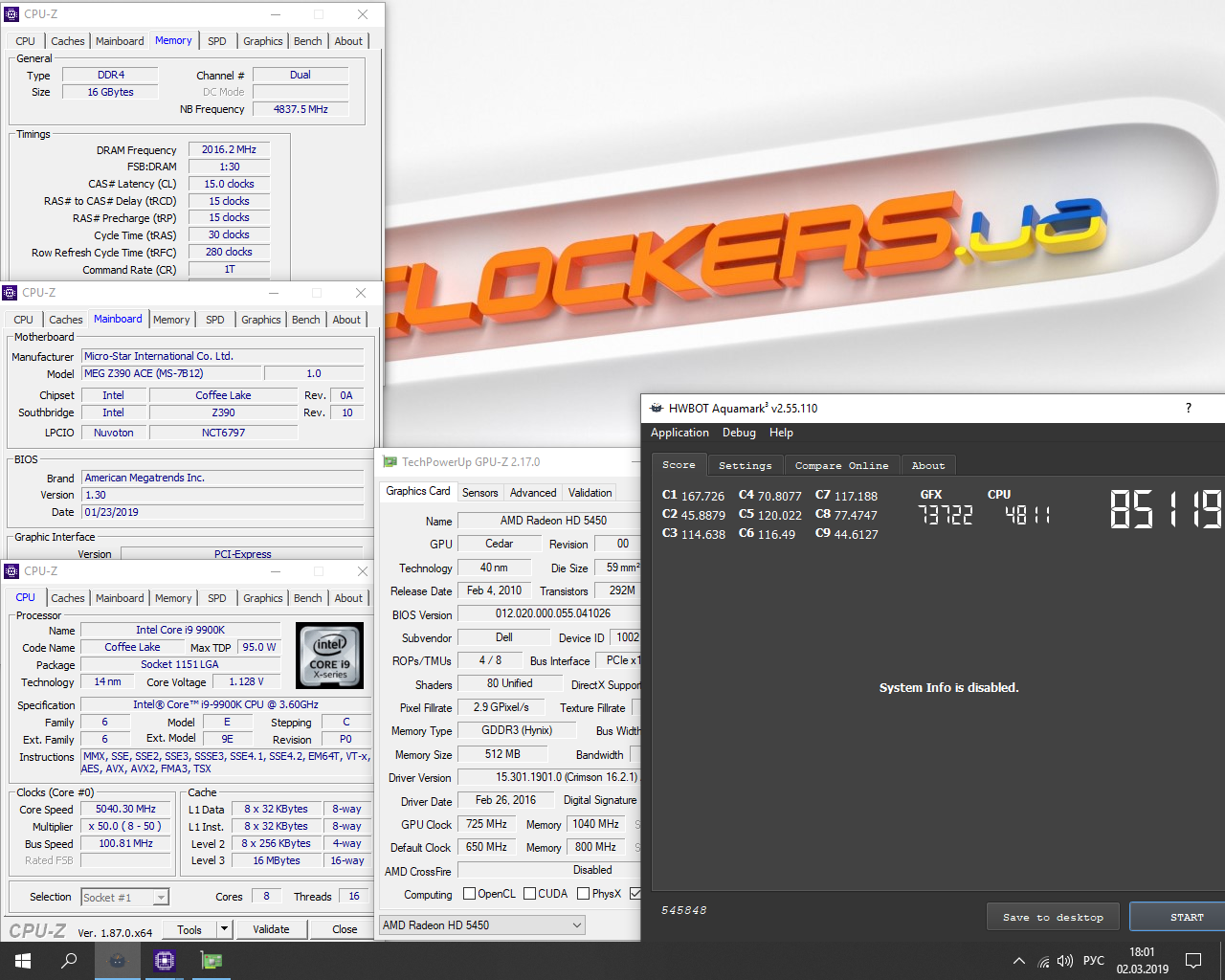Open the Tools dropdown arrow in CPU-Z
This screenshot has height=980, width=1225.
[x=224, y=928]
